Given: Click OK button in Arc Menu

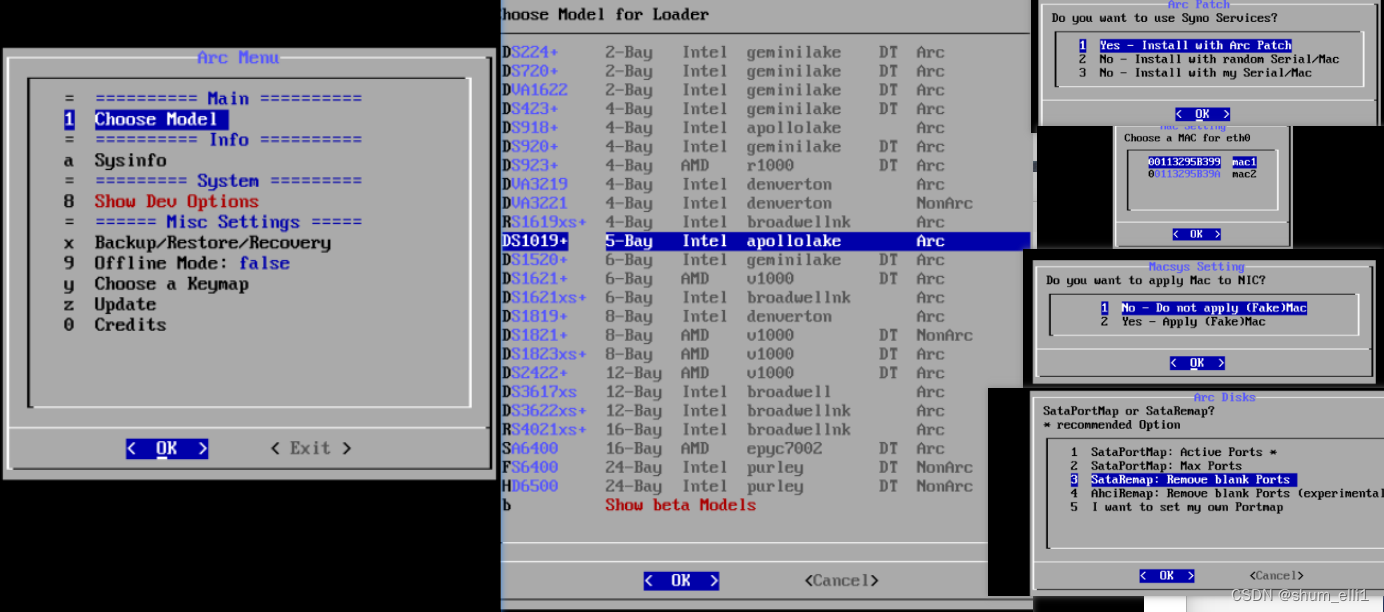Looking at the screenshot, I should pos(167,449).
